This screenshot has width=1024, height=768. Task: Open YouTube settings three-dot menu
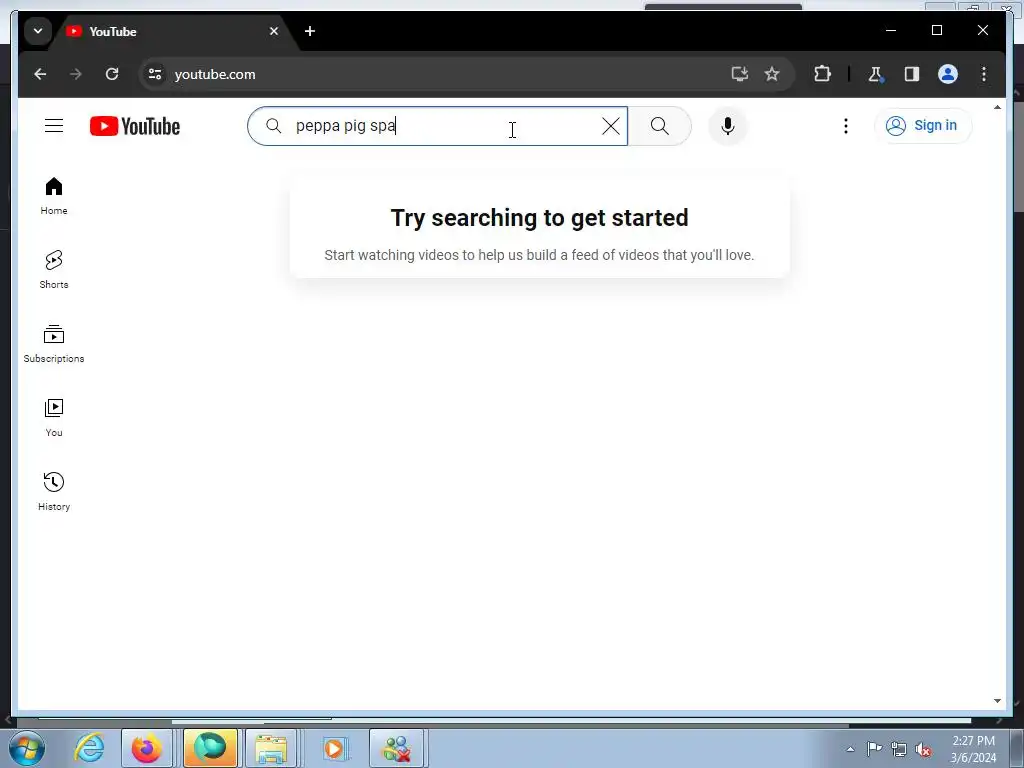point(846,126)
